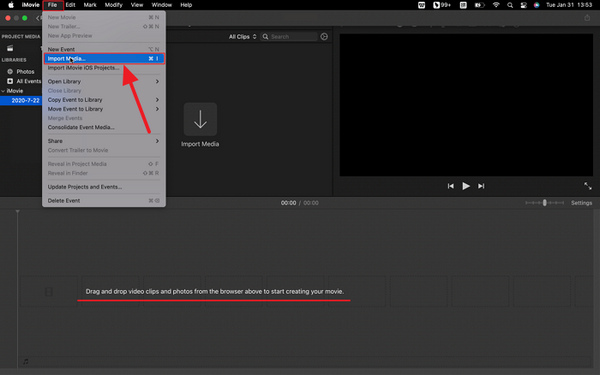600x375 pixels.
Task: Open macOS Spotlight search icon
Action: pyautogui.click(x=510, y=5)
